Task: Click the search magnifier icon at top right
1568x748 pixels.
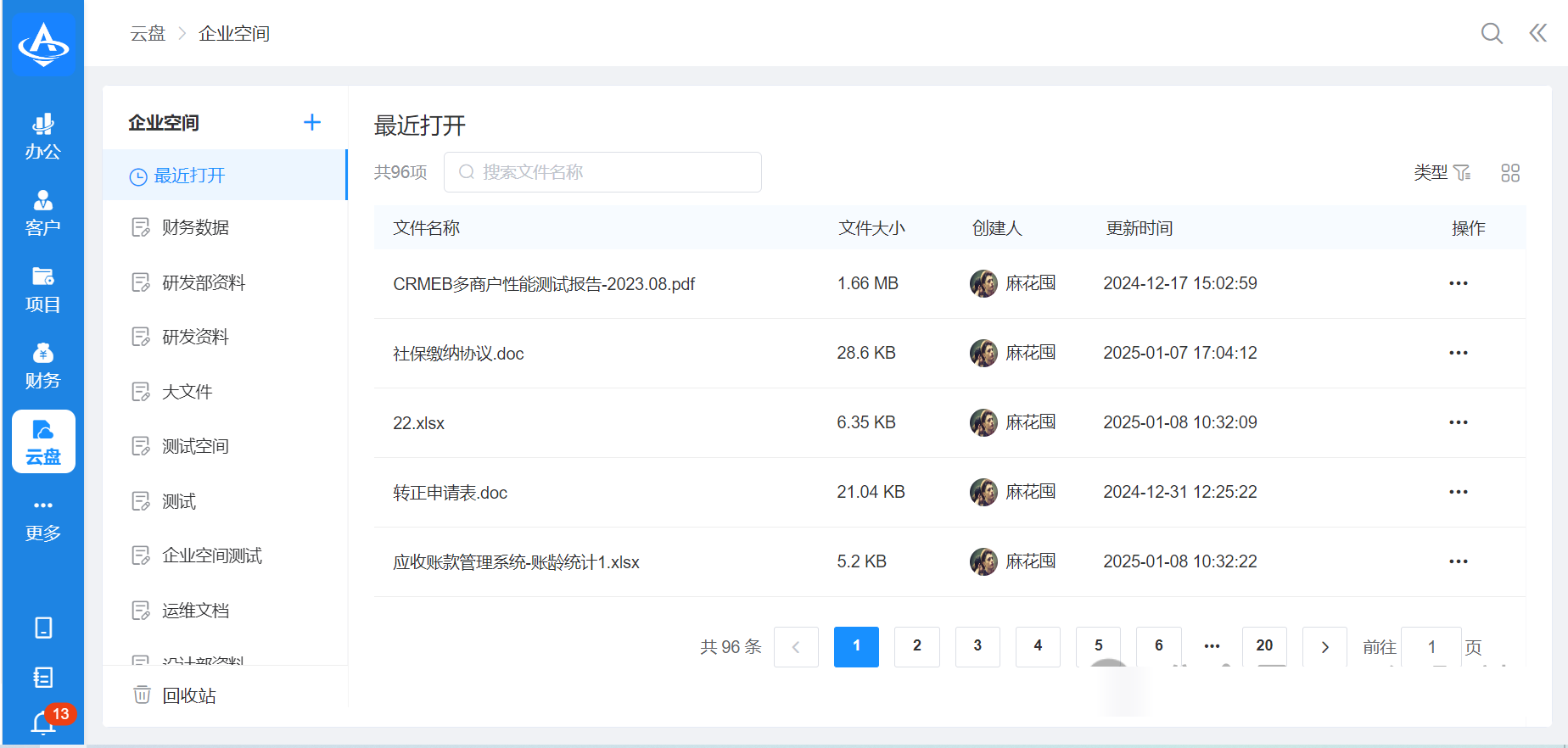Action: point(1491,33)
